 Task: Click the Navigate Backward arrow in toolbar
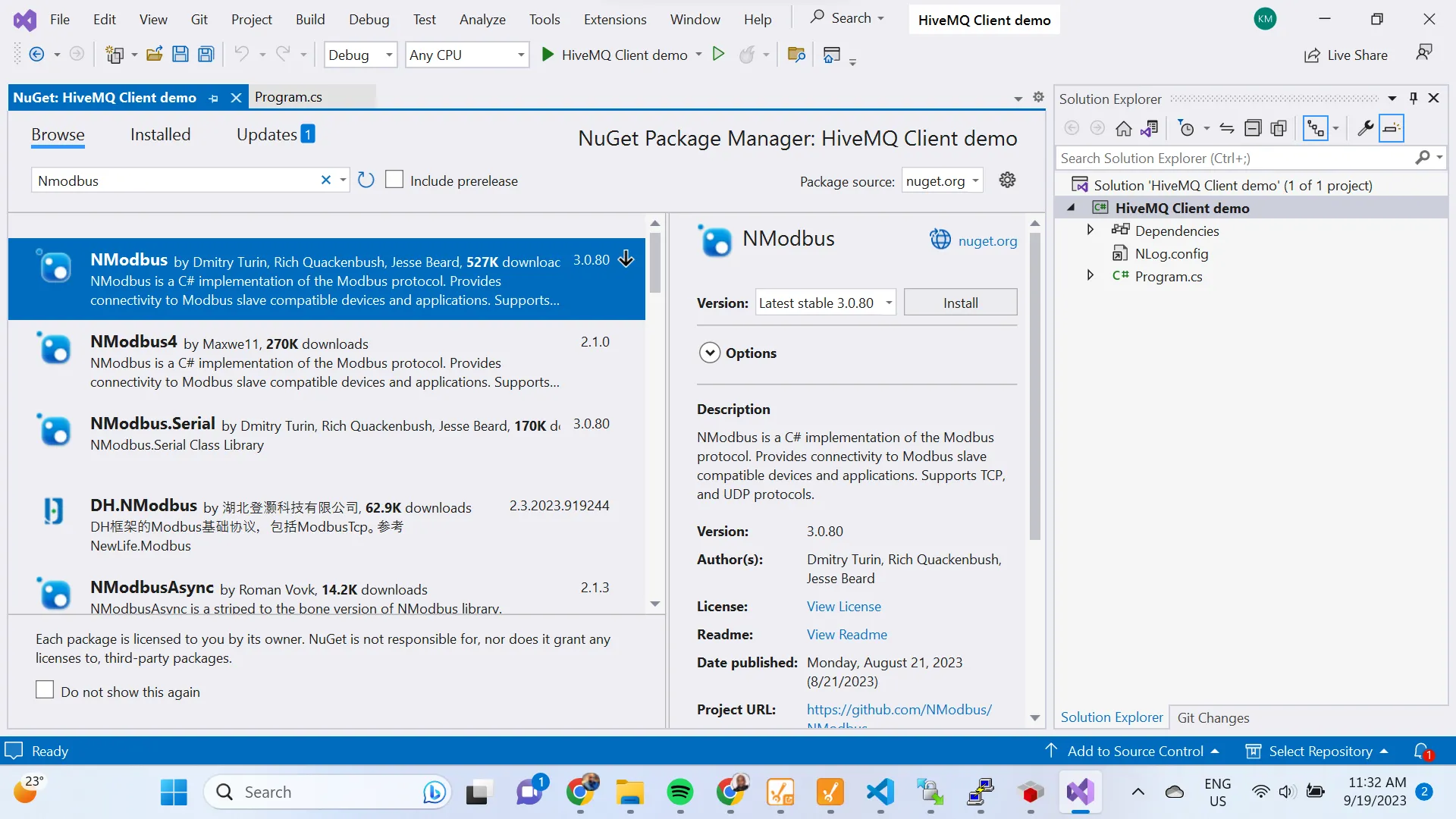click(x=36, y=55)
